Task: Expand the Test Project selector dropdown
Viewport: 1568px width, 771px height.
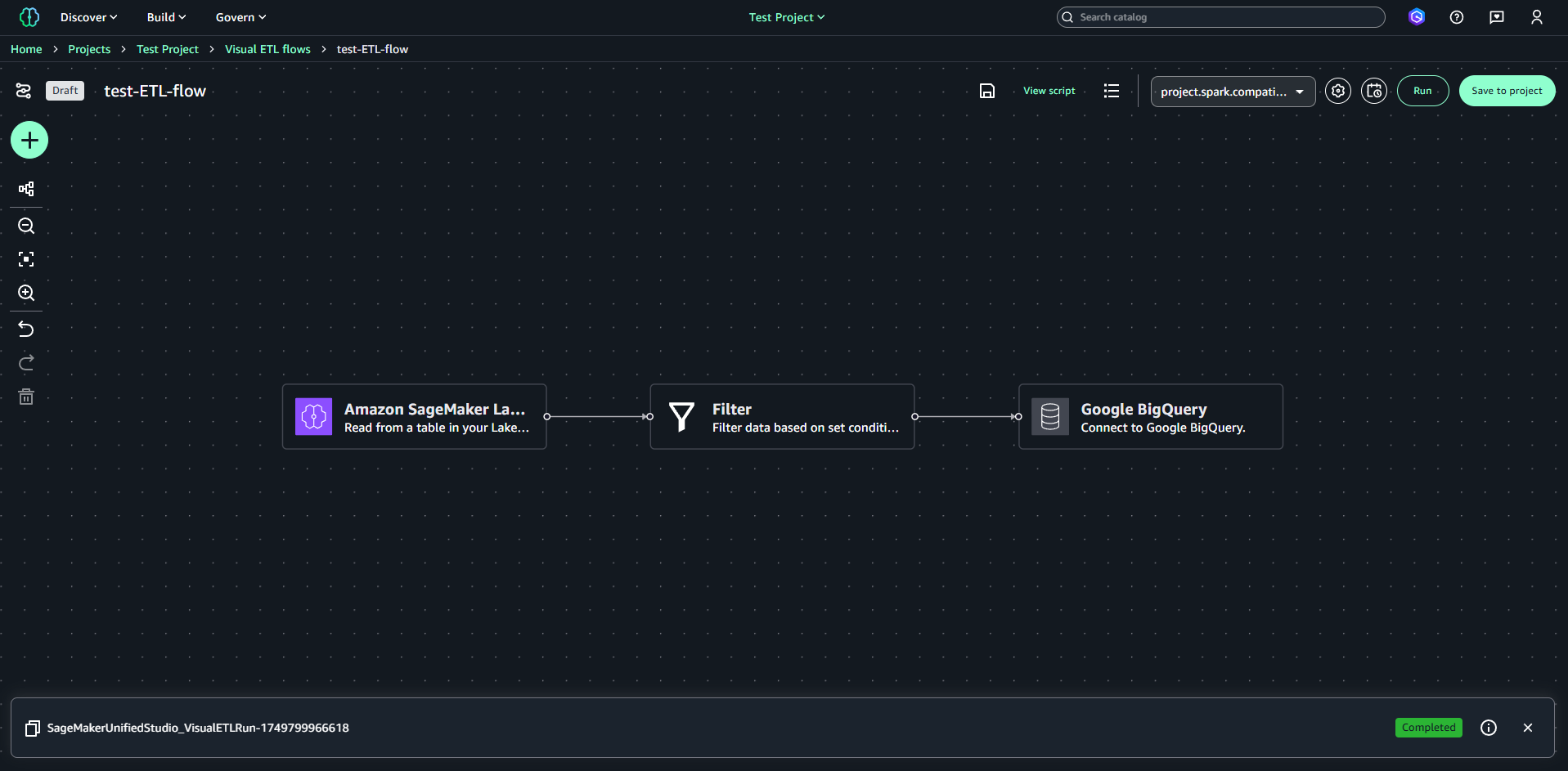Action: 787,17
